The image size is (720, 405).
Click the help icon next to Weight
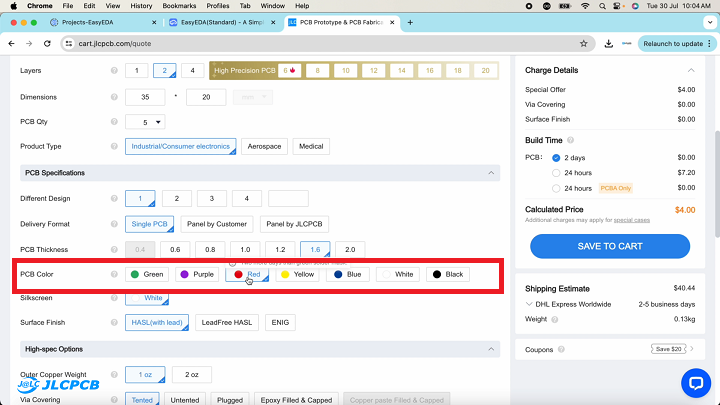coord(555,319)
